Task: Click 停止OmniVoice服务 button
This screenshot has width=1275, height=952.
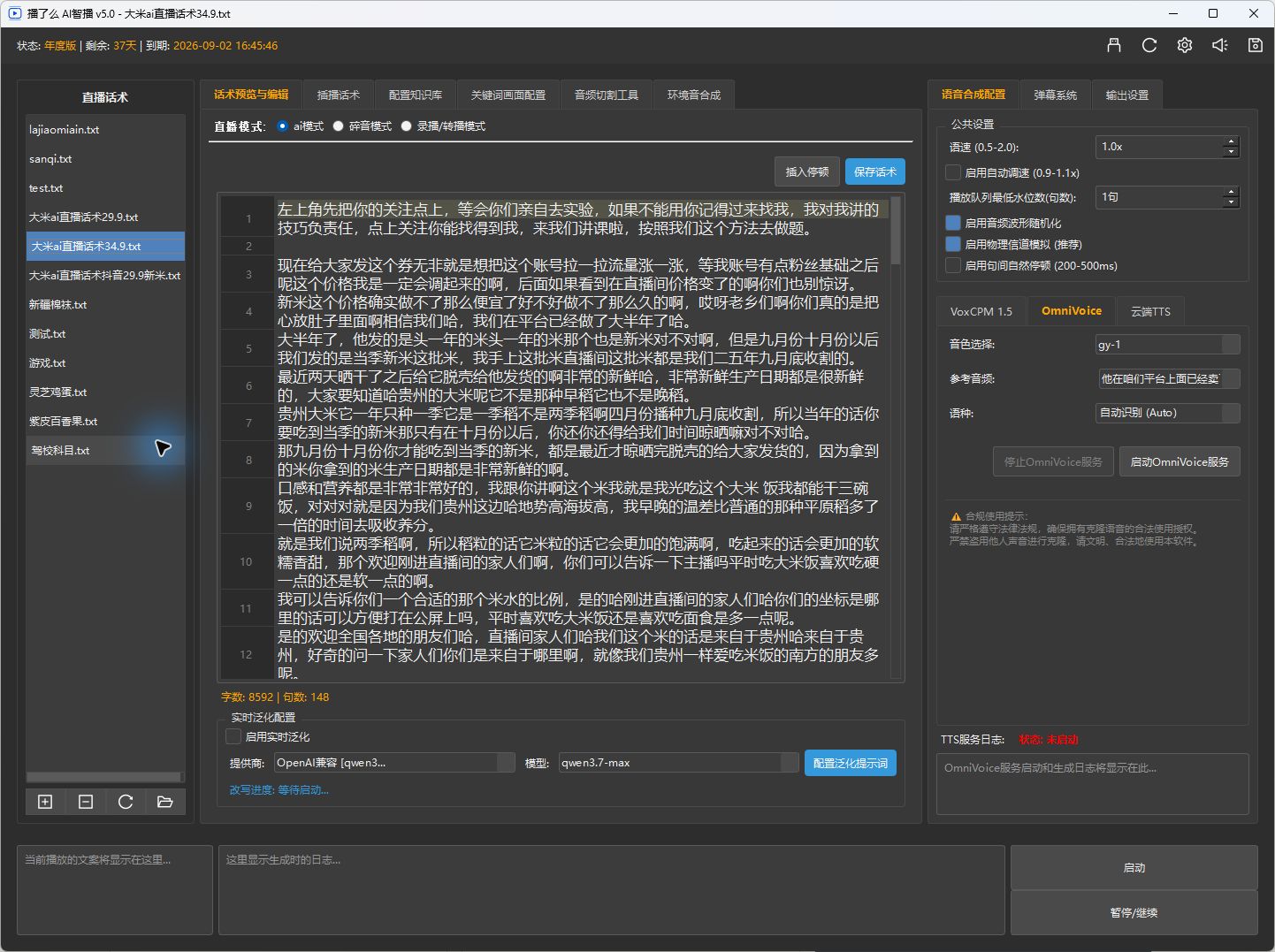Action: tap(1053, 461)
